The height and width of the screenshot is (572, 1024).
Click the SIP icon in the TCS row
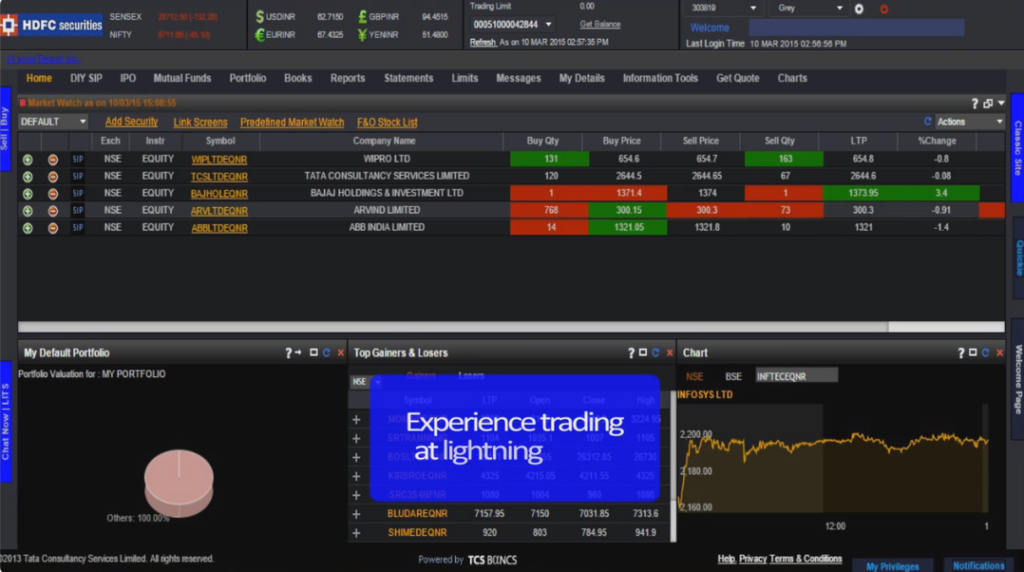point(78,176)
